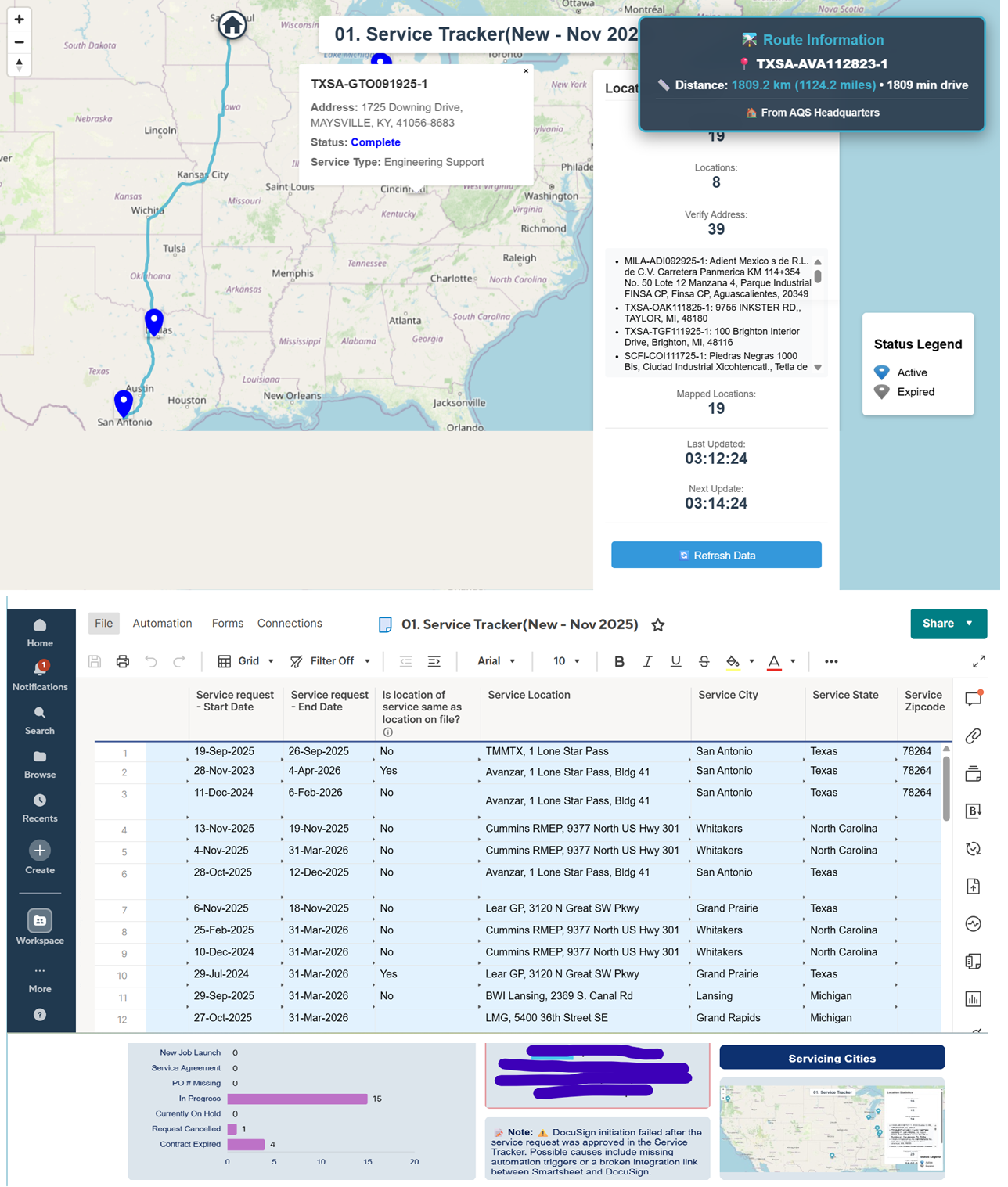This screenshot has height=1187, width=1008.
Task: Click the Undo arrow
Action: click(151, 661)
